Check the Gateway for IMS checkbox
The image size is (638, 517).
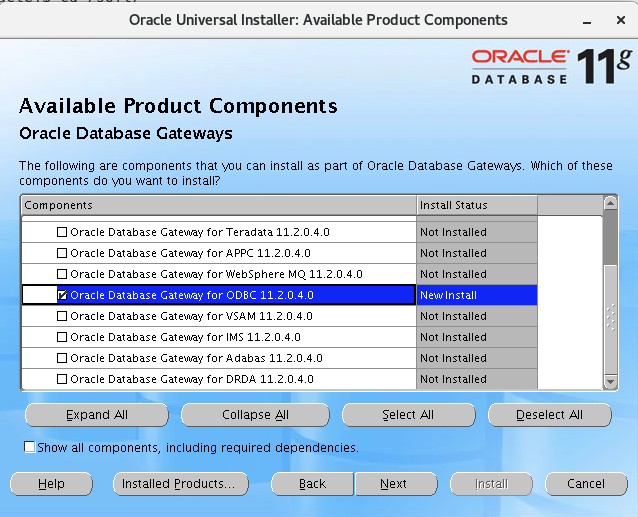point(62,337)
